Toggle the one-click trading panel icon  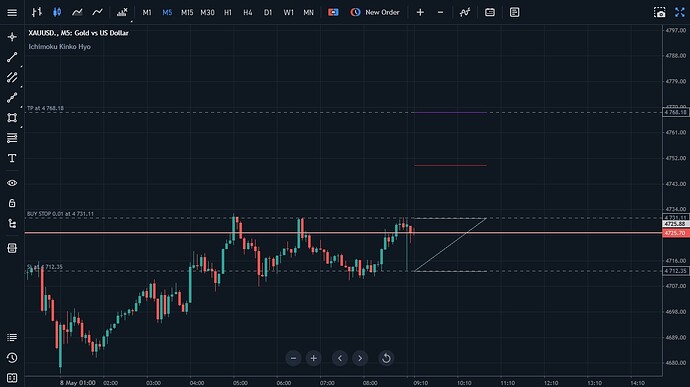(333, 12)
